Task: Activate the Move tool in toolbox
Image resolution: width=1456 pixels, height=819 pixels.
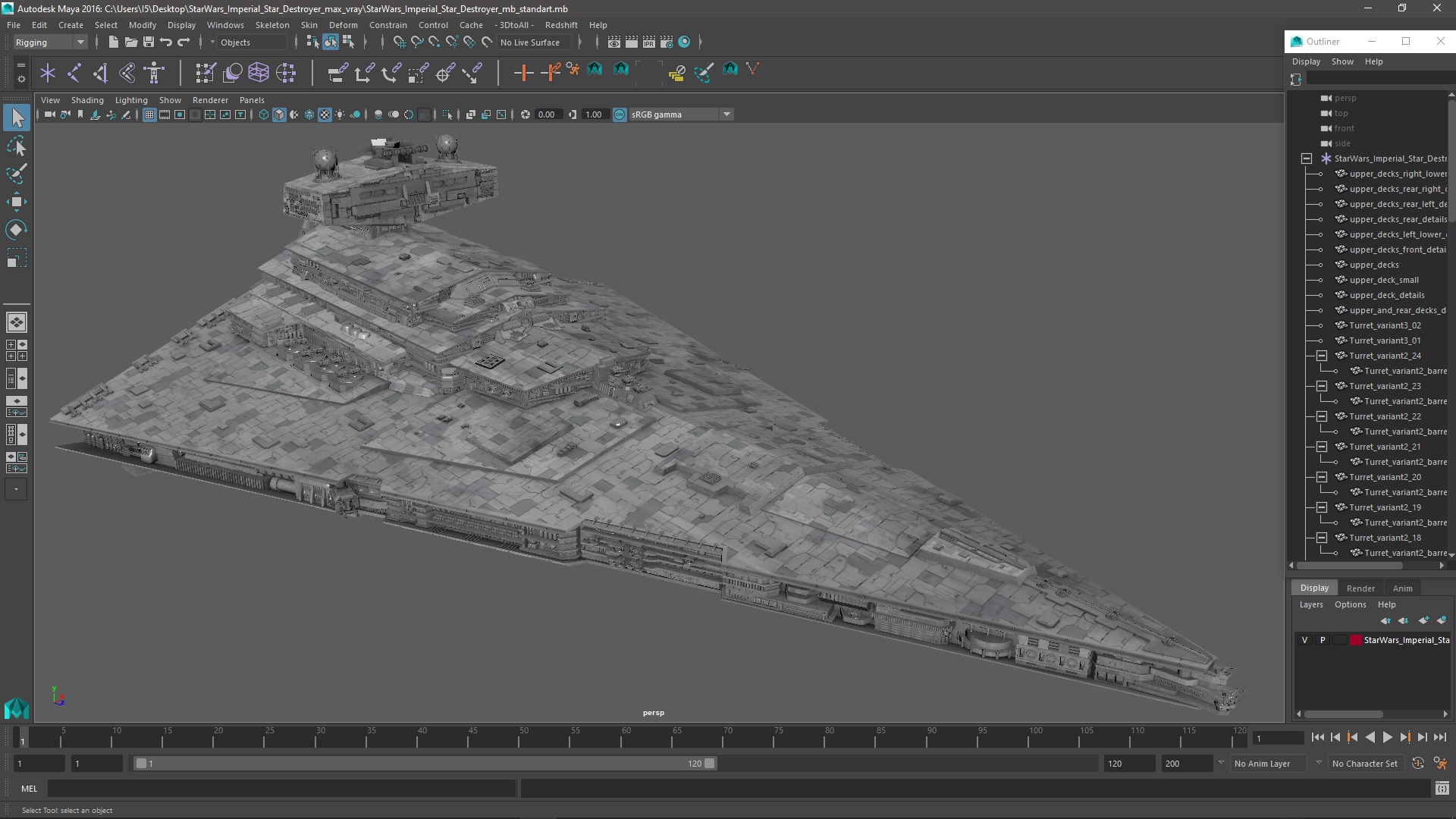Action: [x=17, y=202]
